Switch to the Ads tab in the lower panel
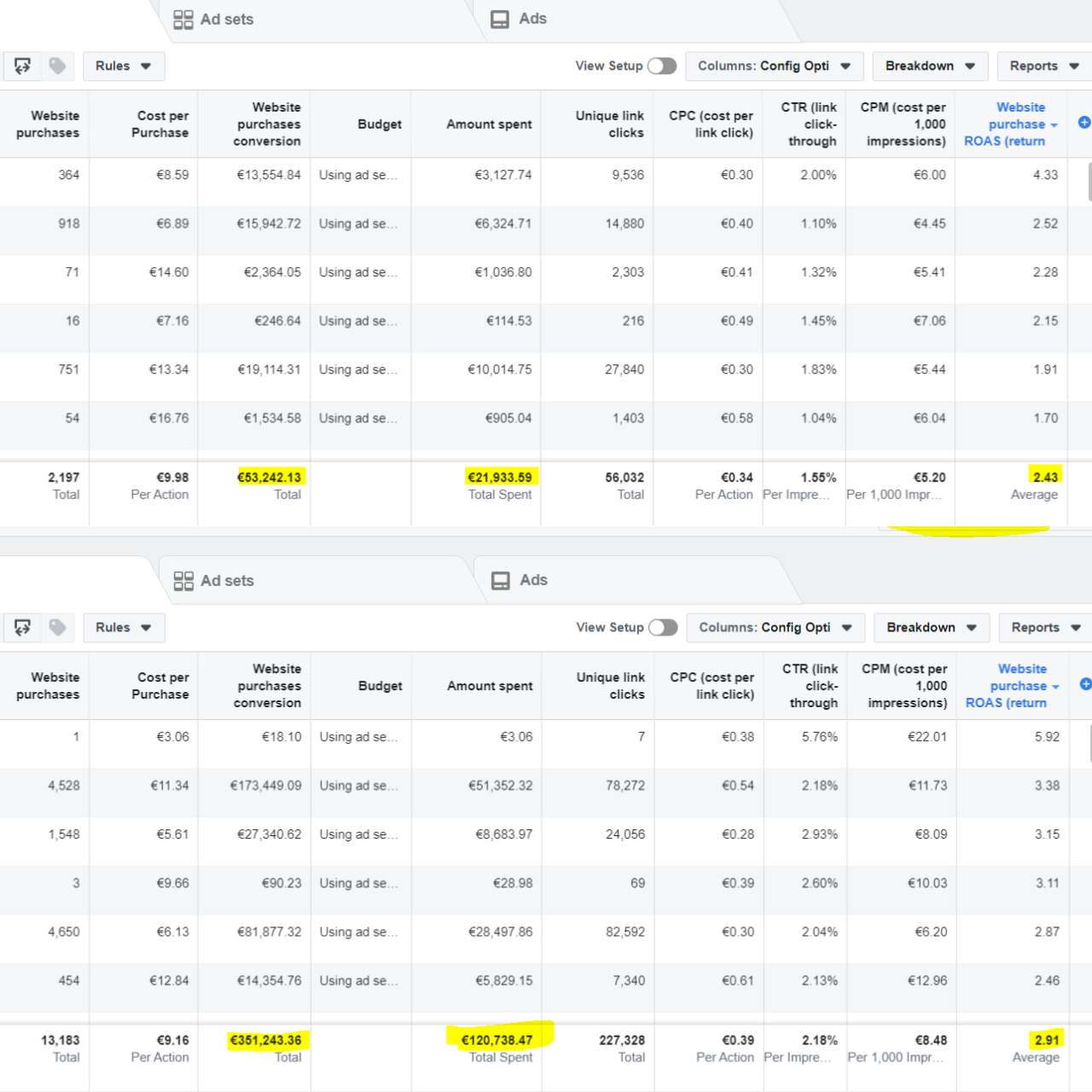The width and height of the screenshot is (1092, 1092). [520, 580]
